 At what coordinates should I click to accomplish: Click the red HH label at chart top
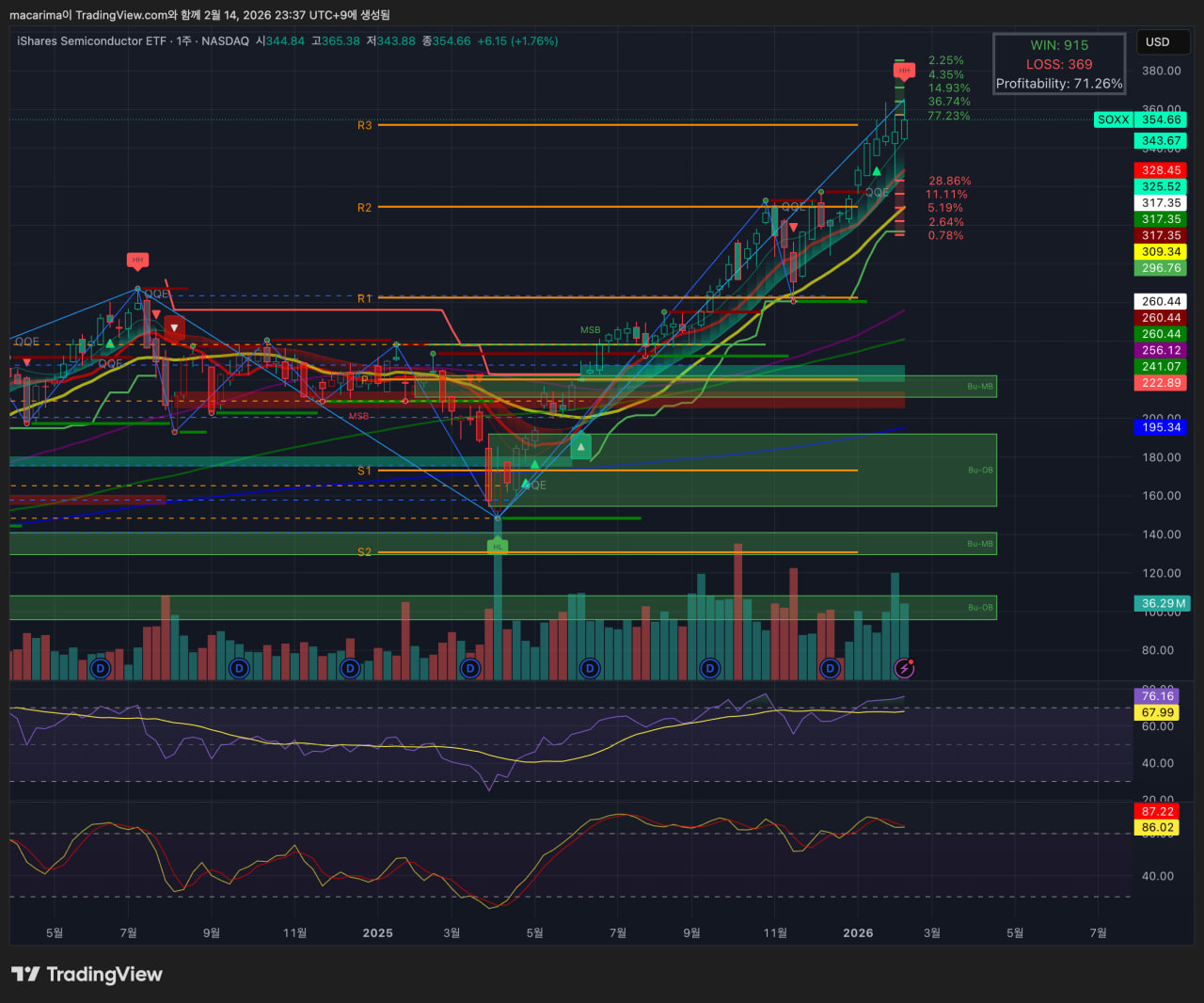[x=904, y=71]
